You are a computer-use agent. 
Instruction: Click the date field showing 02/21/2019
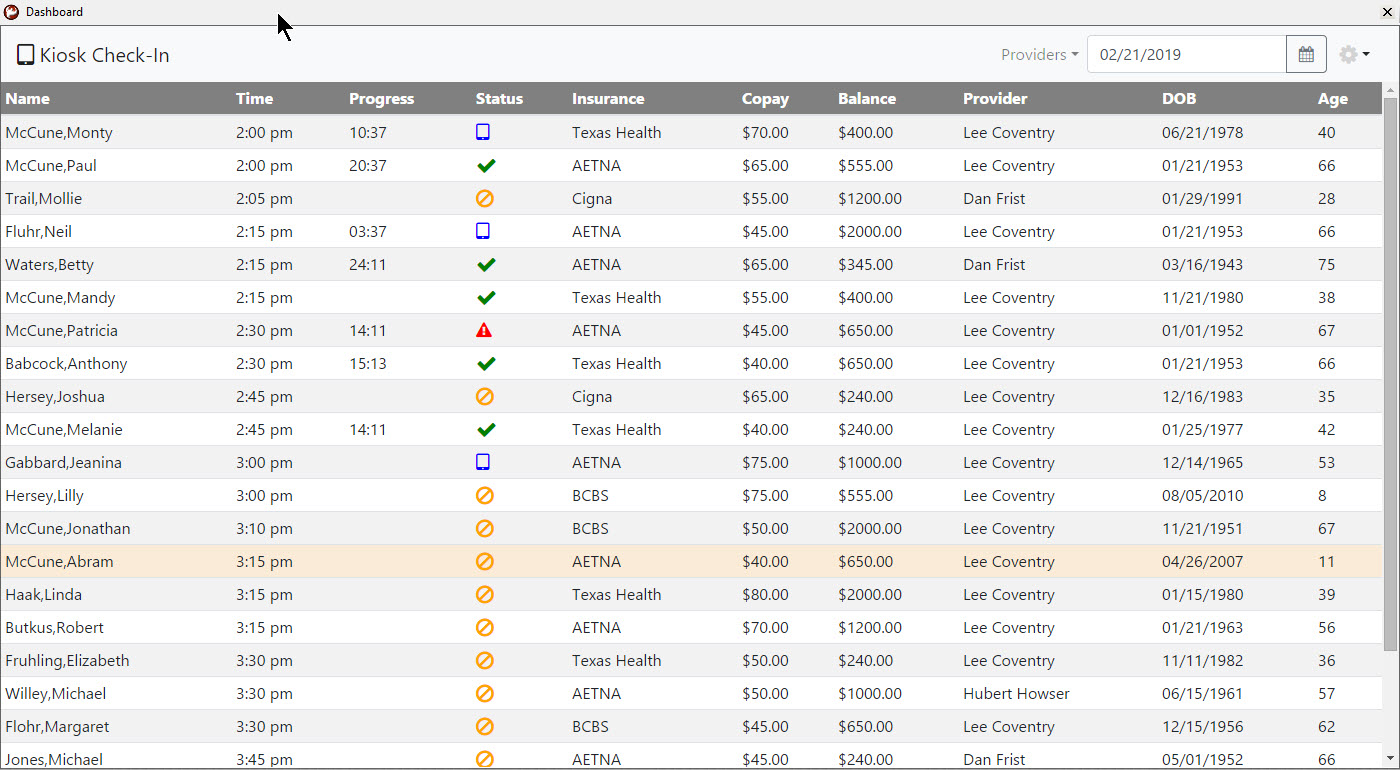coord(1186,55)
